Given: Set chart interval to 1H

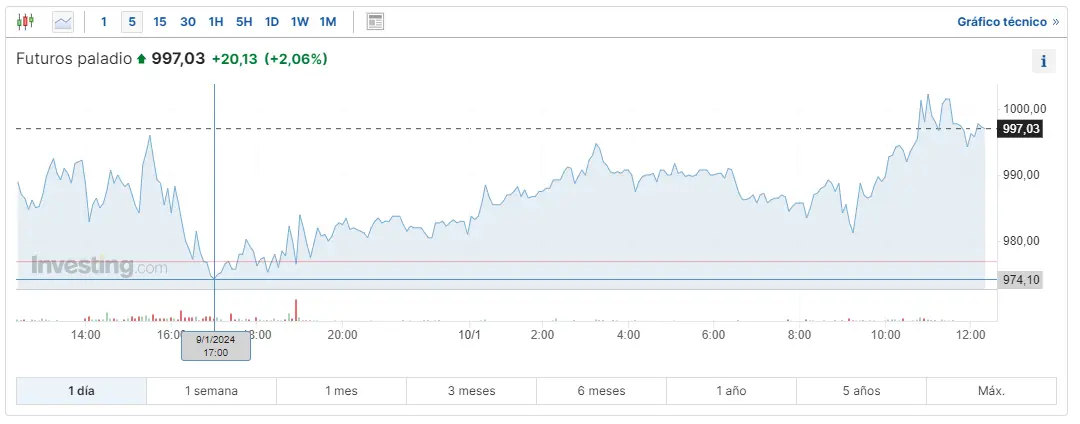Looking at the screenshot, I should click(216, 21).
